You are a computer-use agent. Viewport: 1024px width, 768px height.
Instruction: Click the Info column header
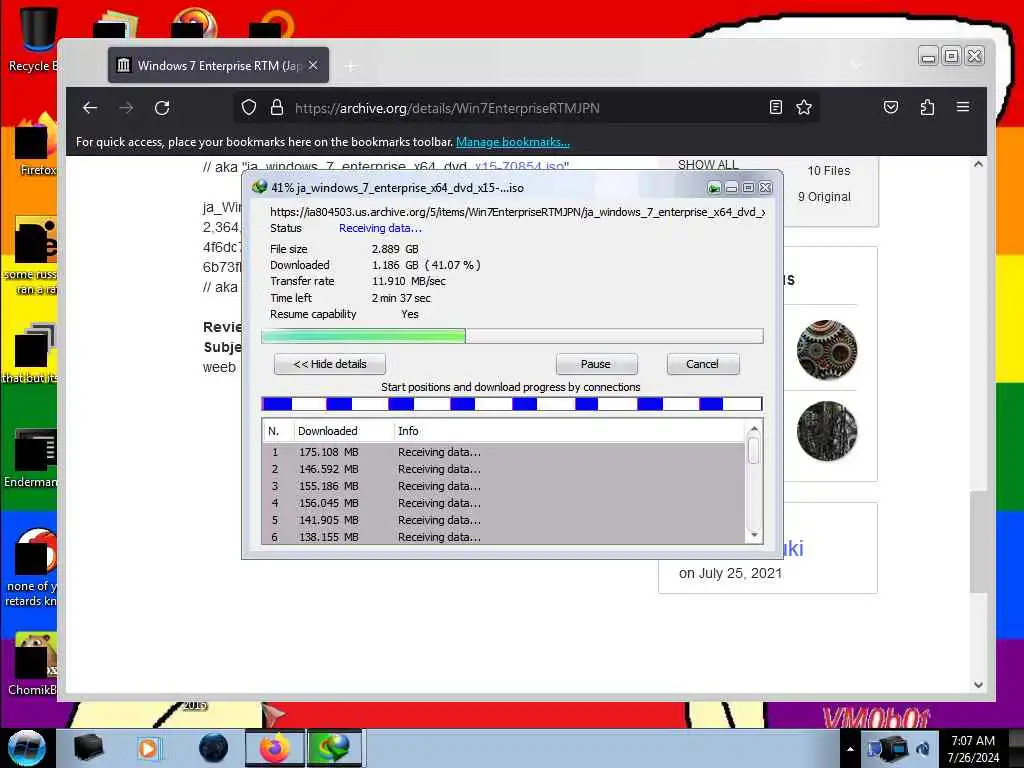click(x=568, y=431)
